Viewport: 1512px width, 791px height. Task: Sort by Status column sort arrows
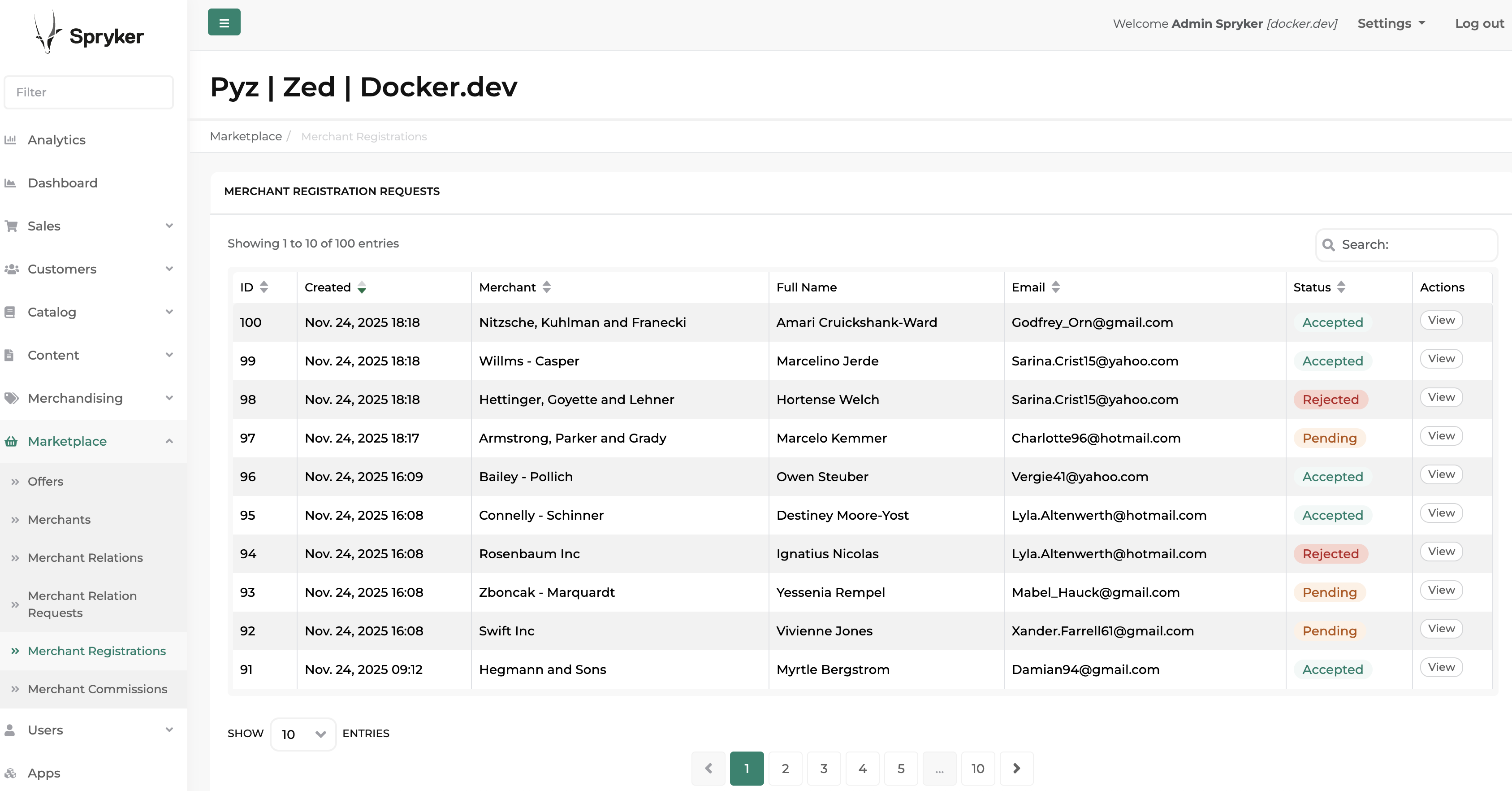click(x=1341, y=287)
